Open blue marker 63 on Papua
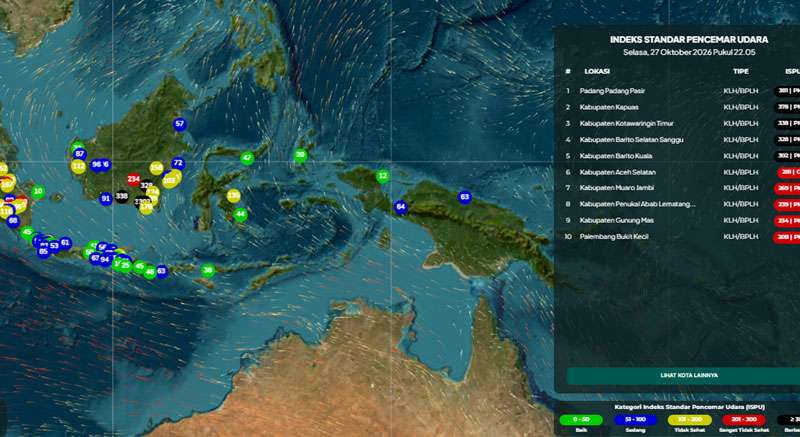 pyautogui.click(x=464, y=197)
